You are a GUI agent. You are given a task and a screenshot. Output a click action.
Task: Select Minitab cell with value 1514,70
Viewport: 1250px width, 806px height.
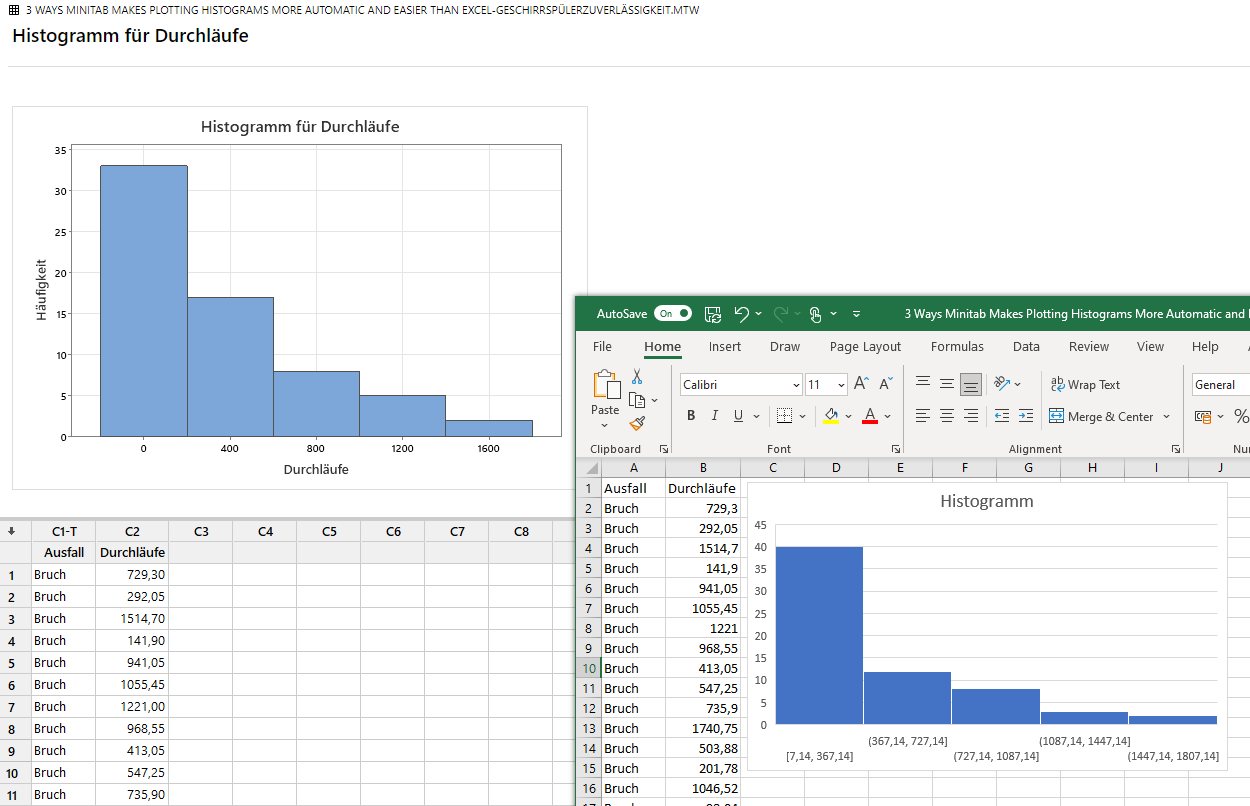tap(132, 619)
